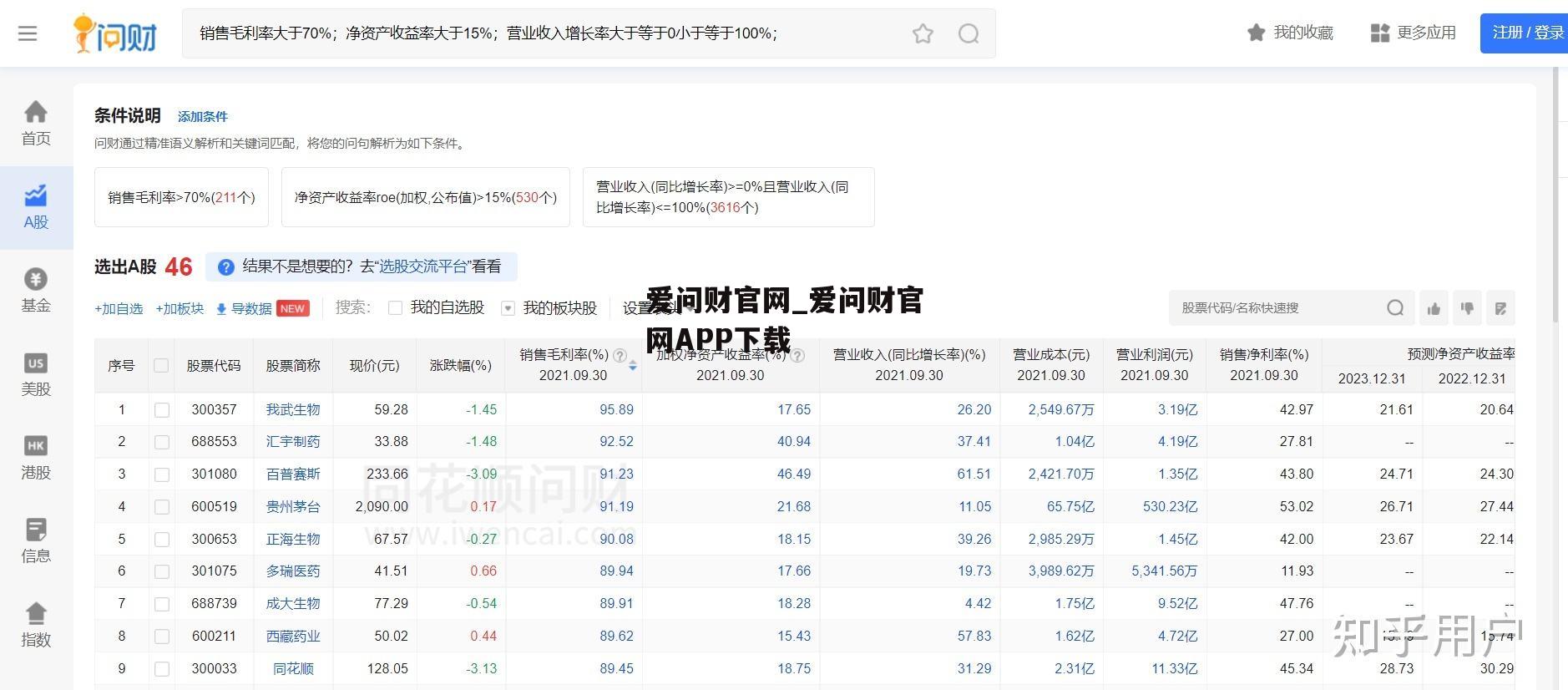
Task: Tick the 我的自选股 checkbox
Action: [x=396, y=308]
